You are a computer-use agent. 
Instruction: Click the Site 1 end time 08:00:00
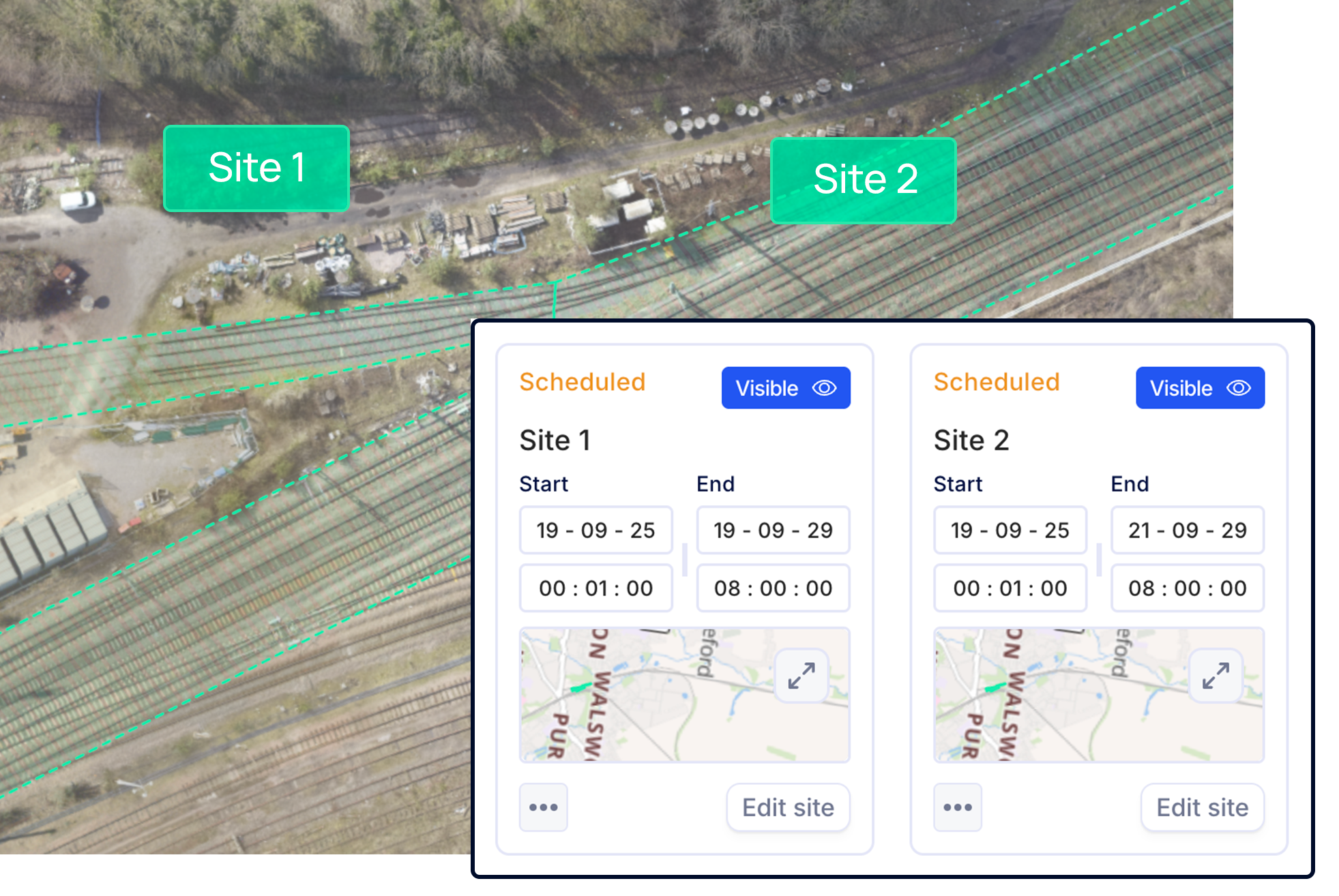point(773,588)
